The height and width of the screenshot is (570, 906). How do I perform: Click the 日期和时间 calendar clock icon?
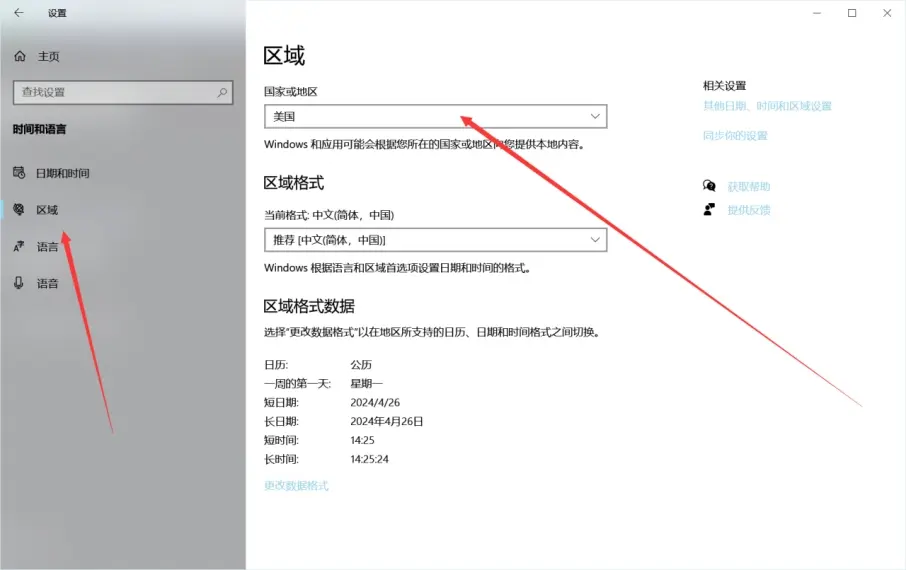[x=19, y=172]
